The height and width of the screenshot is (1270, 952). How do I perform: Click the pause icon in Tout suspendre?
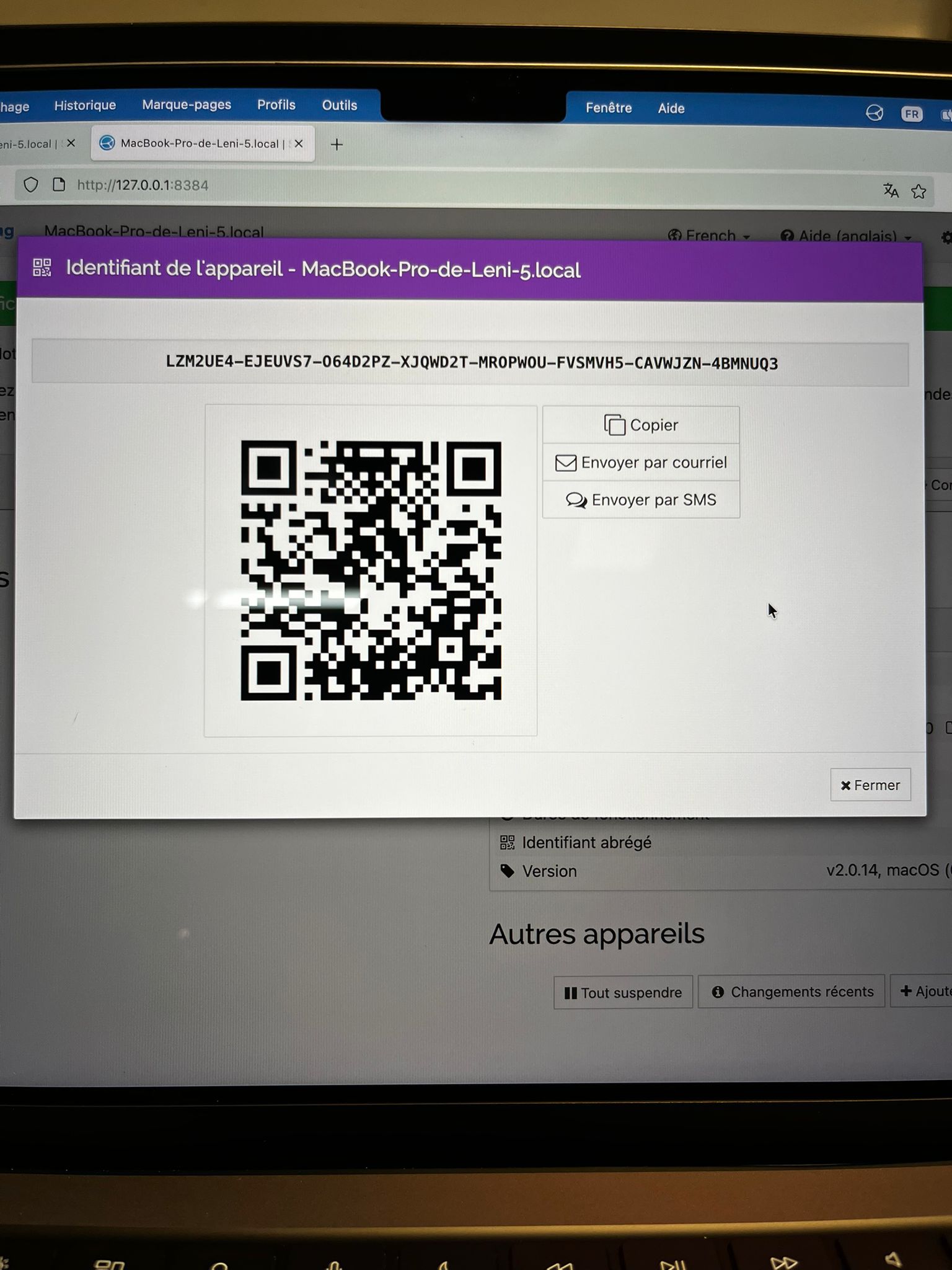click(571, 993)
